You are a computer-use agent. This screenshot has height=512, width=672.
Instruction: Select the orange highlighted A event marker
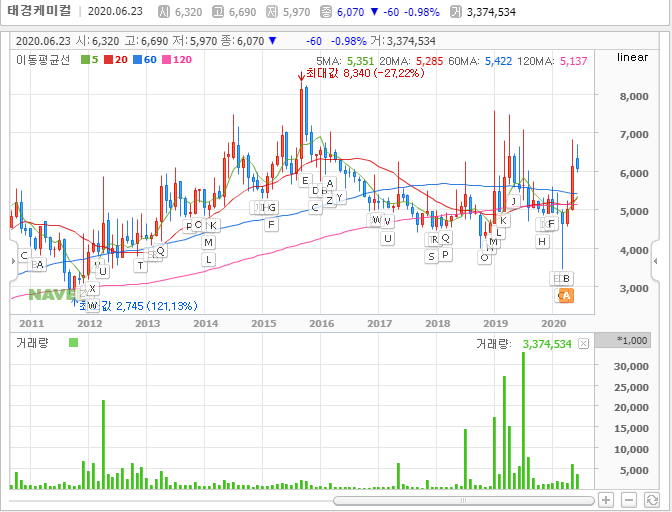566,295
